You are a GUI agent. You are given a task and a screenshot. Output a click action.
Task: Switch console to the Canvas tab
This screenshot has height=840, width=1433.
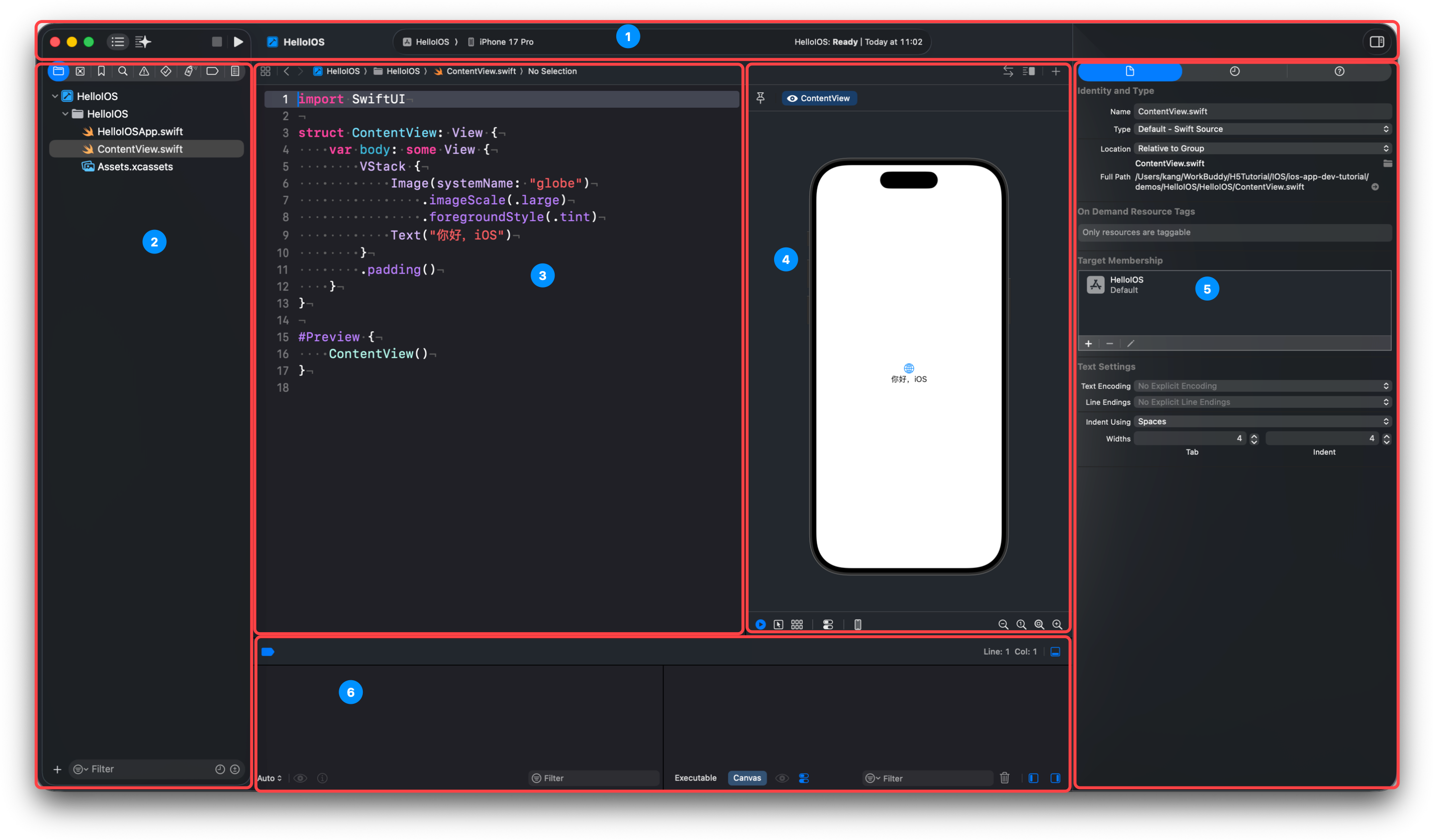[x=747, y=777]
